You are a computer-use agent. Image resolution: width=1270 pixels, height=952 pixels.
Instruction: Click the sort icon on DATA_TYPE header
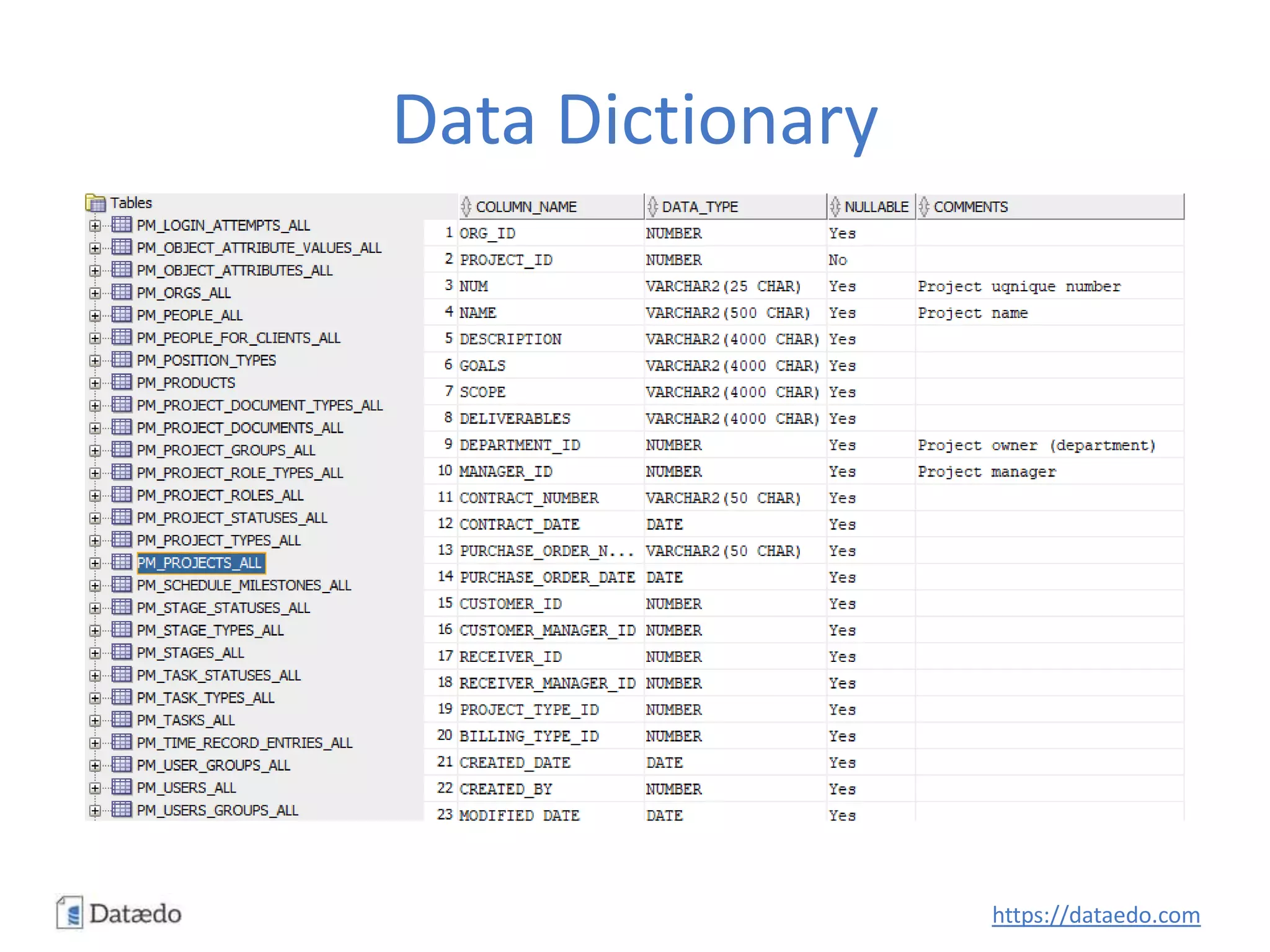click(x=652, y=206)
